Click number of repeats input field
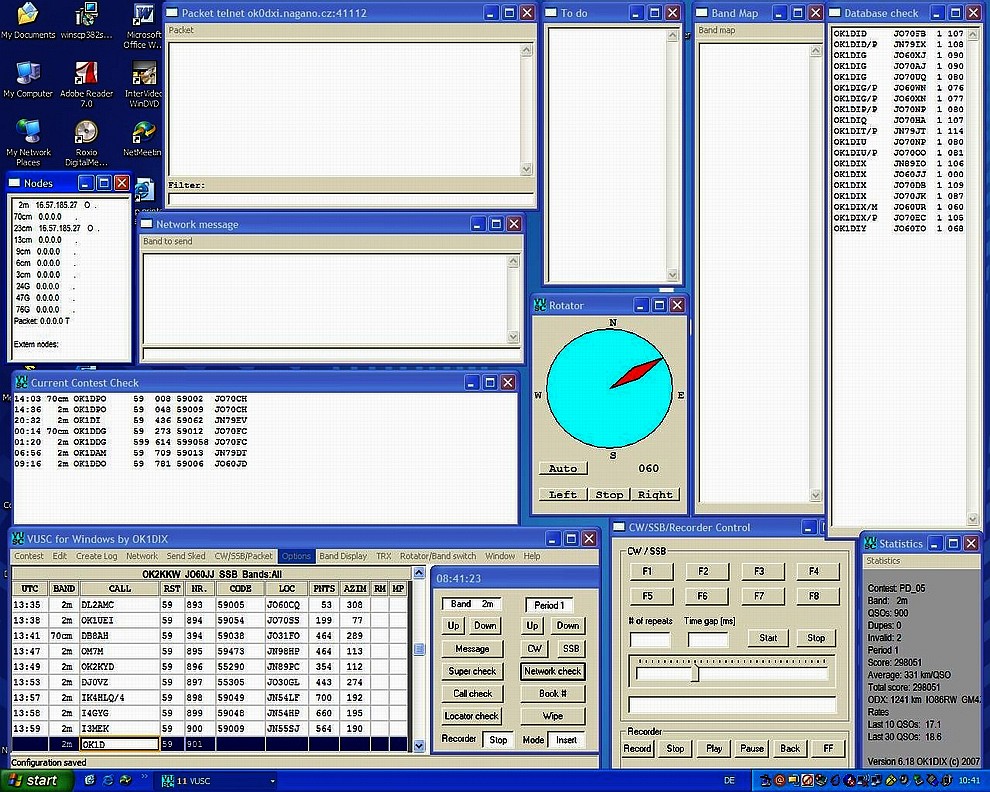990x792 pixels. [650, 639]
